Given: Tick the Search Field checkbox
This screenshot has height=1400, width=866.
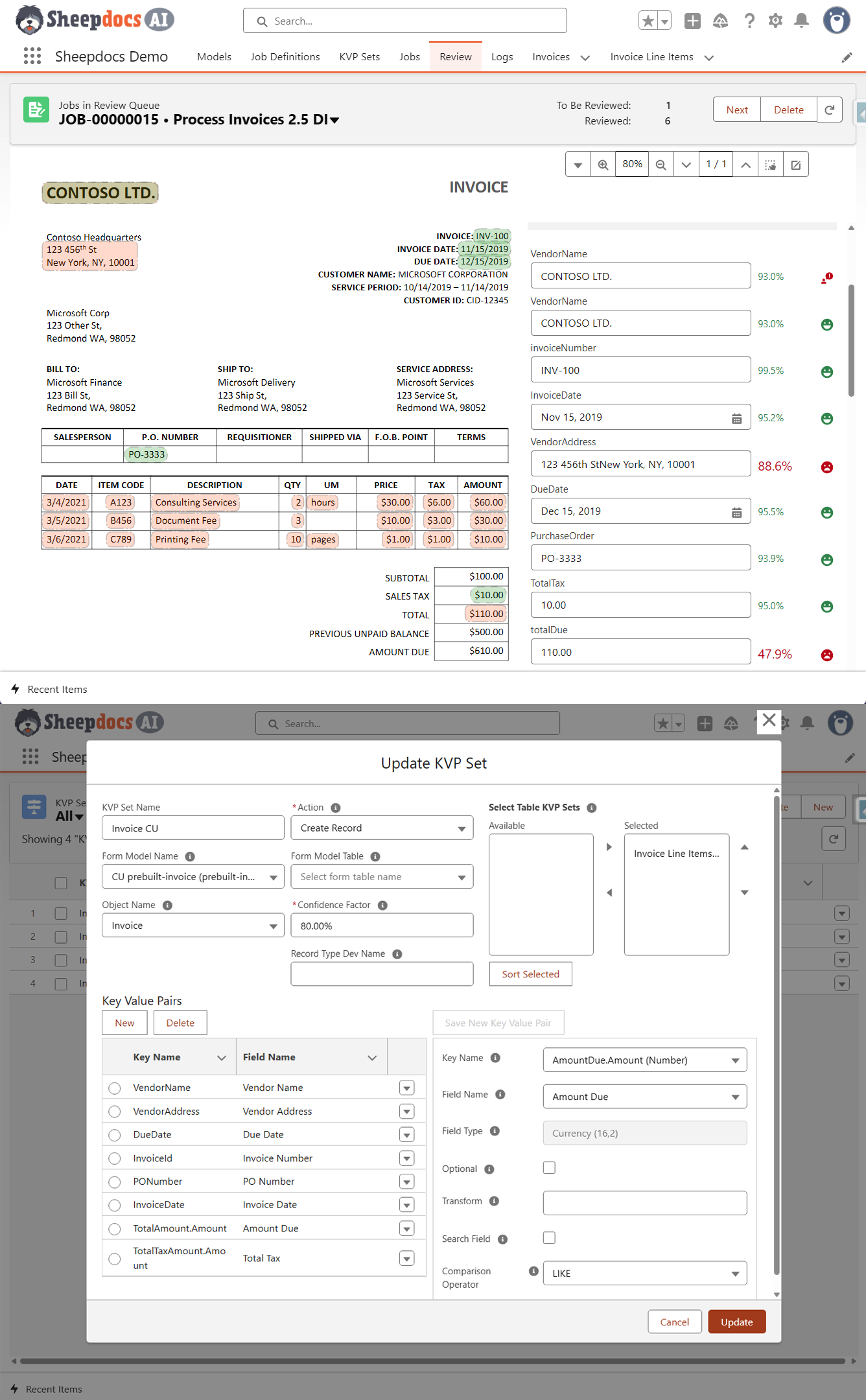Looking at the screenshot, I should pos(549,1238).
